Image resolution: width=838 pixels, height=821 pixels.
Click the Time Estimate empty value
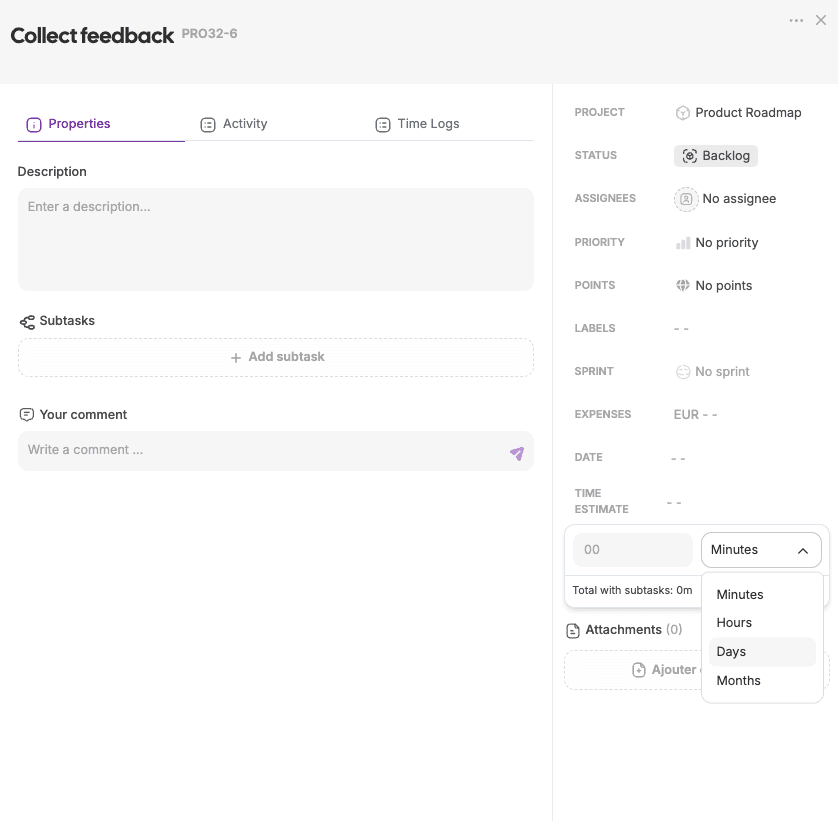point(673,503)
